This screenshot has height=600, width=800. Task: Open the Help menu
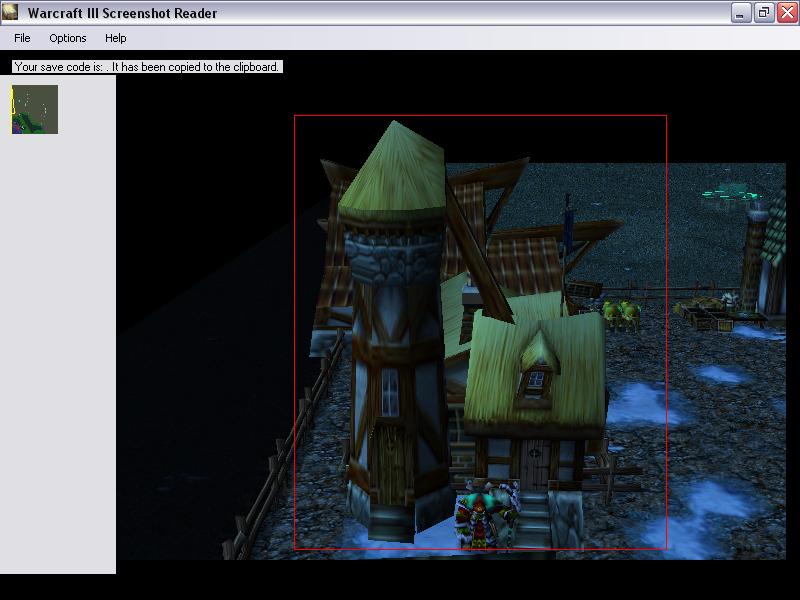(116, 38)
